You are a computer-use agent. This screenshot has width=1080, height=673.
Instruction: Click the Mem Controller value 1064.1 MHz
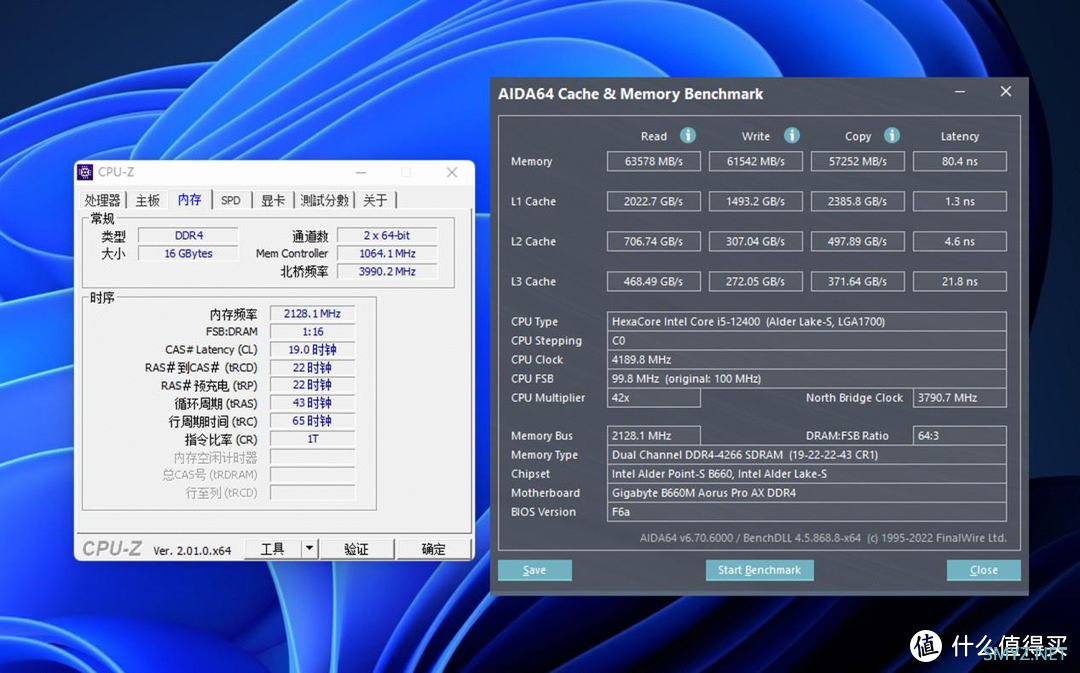(x=386, y=253)
